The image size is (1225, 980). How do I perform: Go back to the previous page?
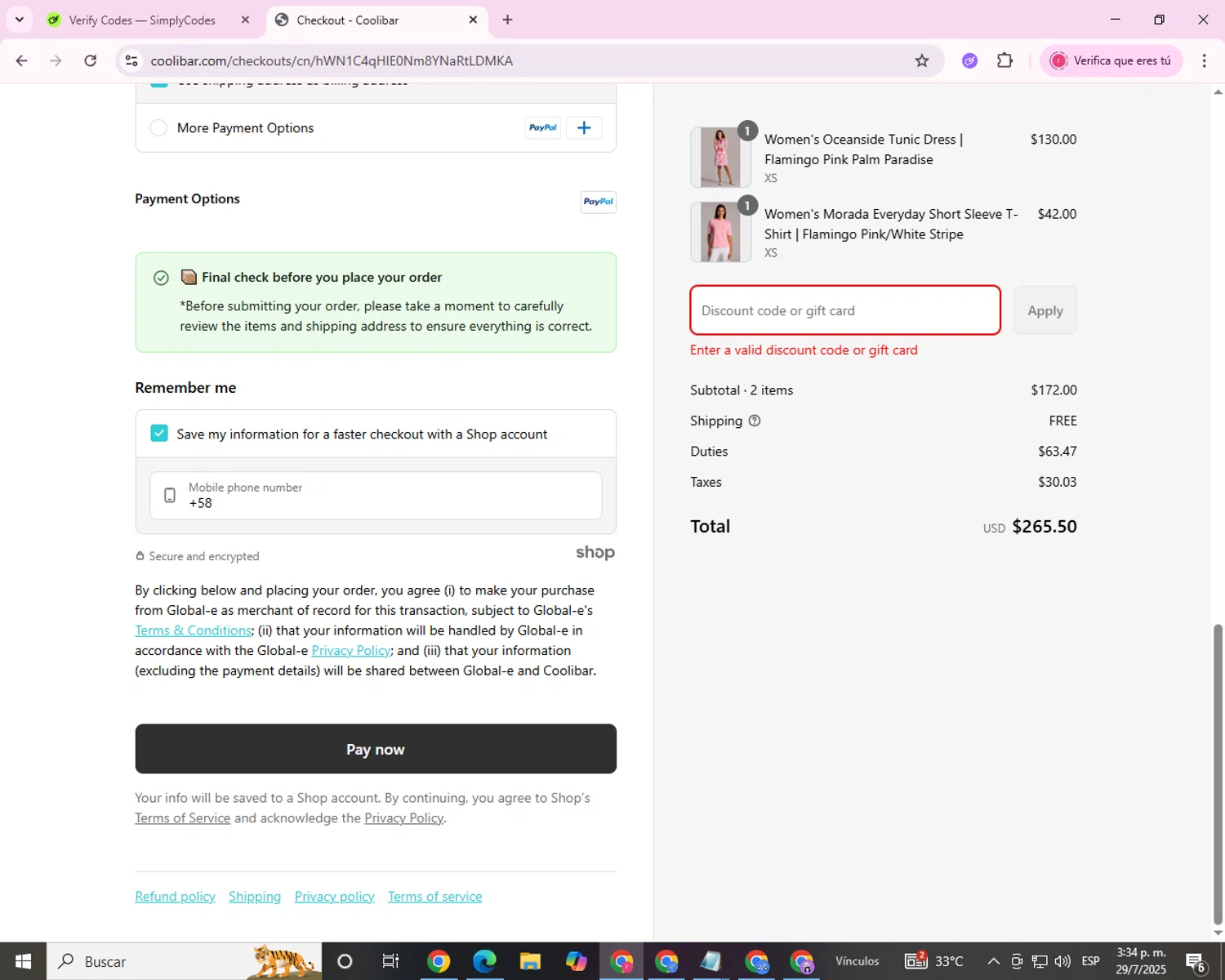[22, 60]
